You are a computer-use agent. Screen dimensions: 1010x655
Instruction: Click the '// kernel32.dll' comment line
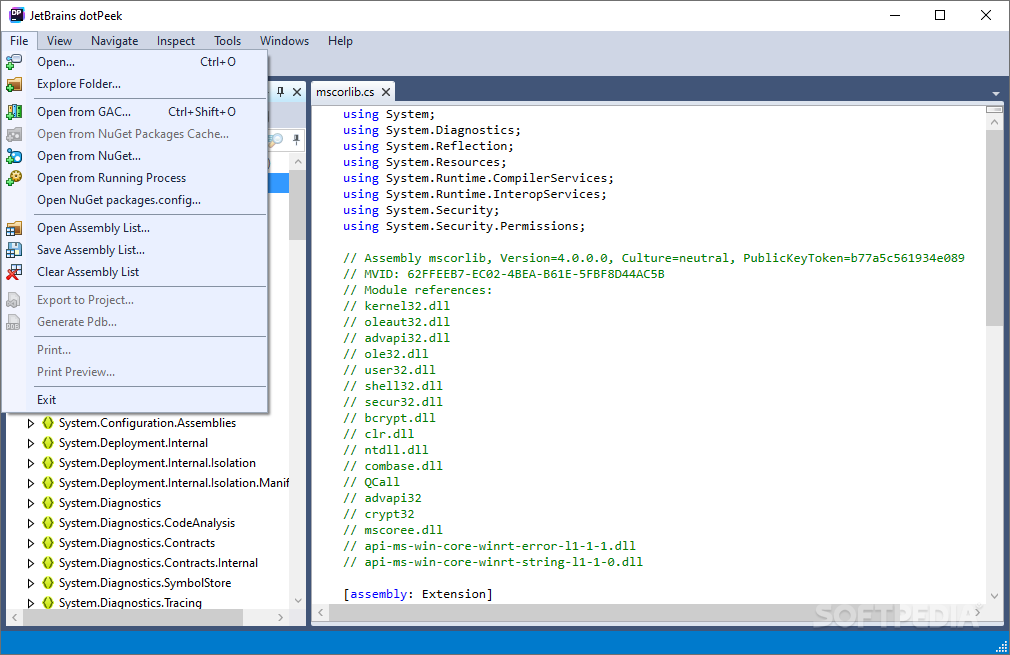click(396, 306)
